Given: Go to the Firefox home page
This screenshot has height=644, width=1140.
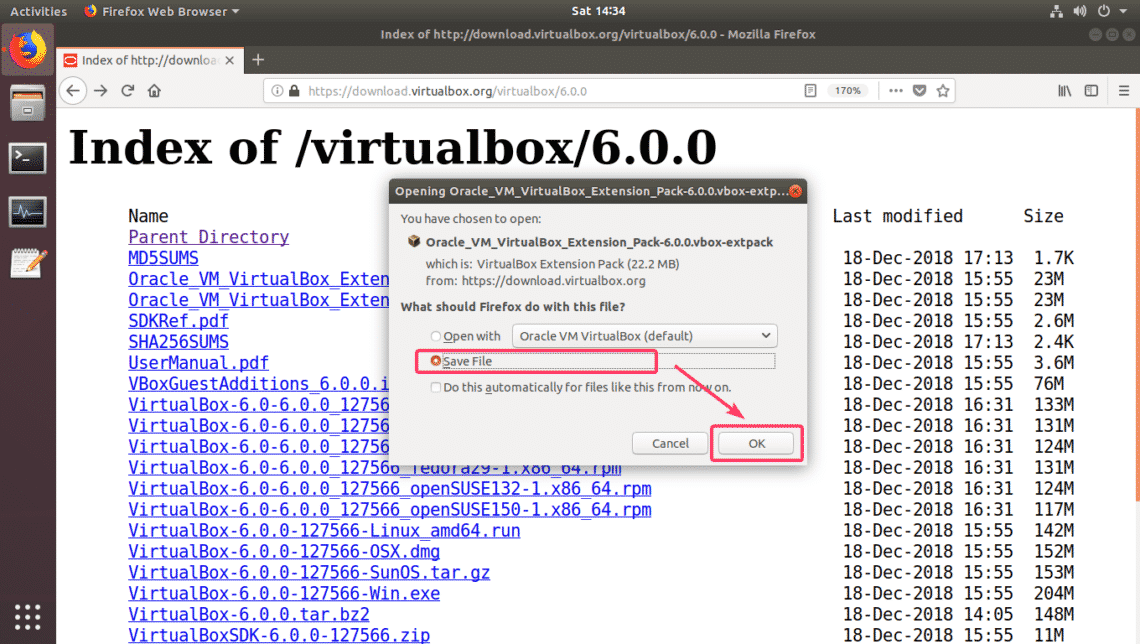Looking at the screenshot, I should pos(154,91).
